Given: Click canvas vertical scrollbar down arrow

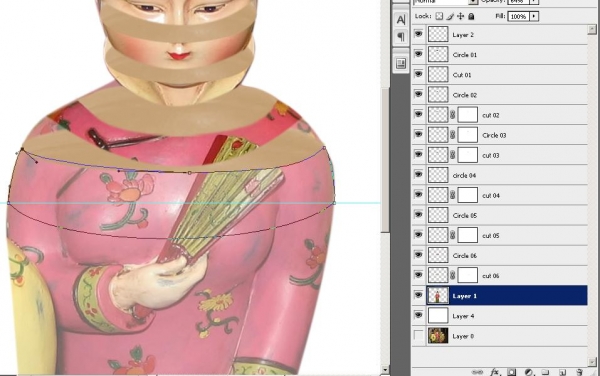Looking at the screenshot, I should pyautogui.click(x=385, y=370).
